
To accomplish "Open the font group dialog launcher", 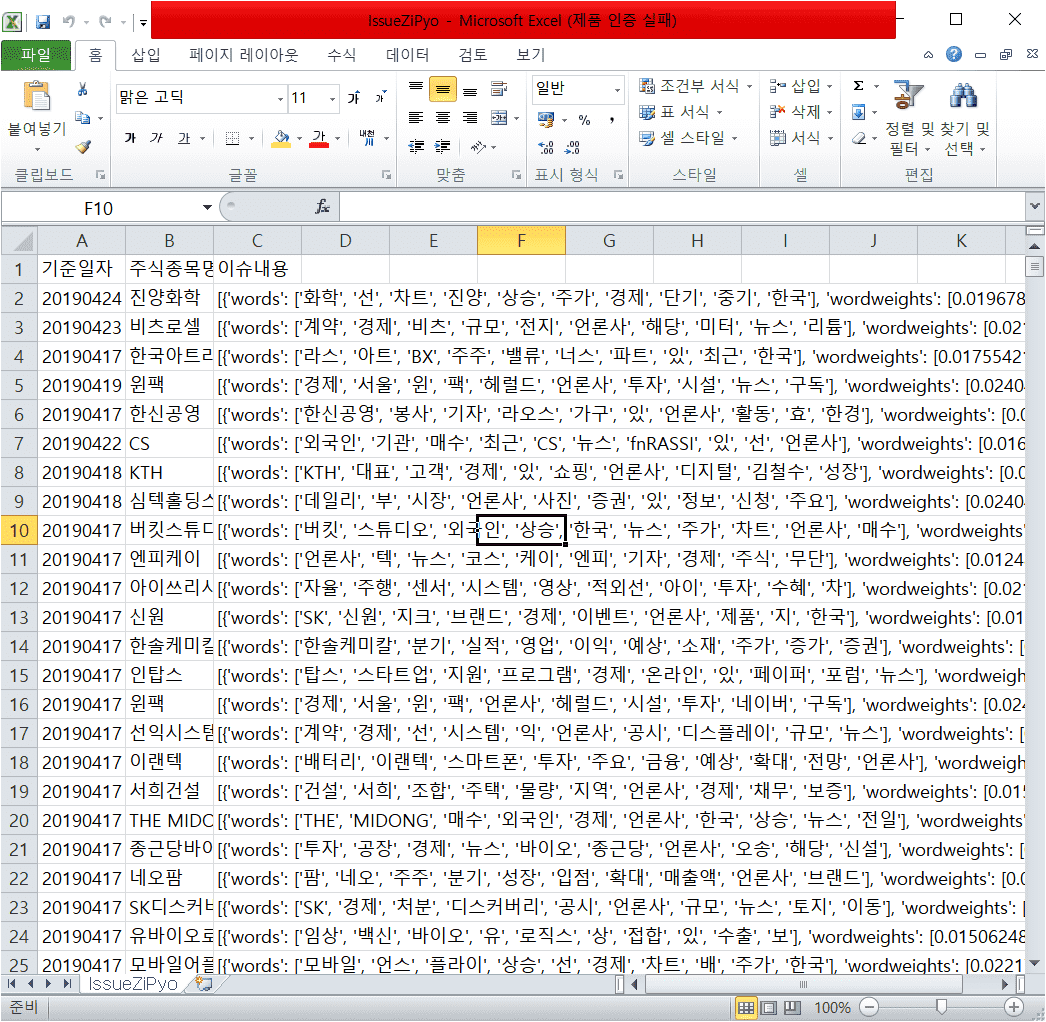I will tap(386, 175).
